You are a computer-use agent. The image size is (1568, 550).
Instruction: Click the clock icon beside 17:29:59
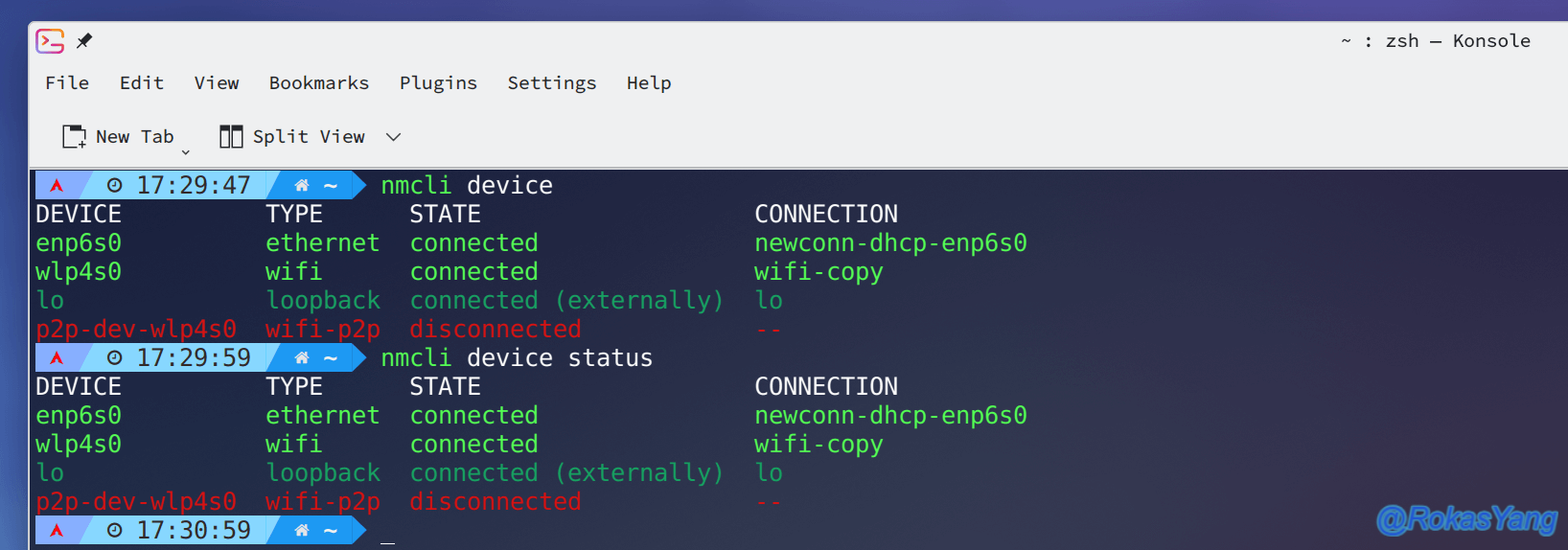[x=115, y=357]
